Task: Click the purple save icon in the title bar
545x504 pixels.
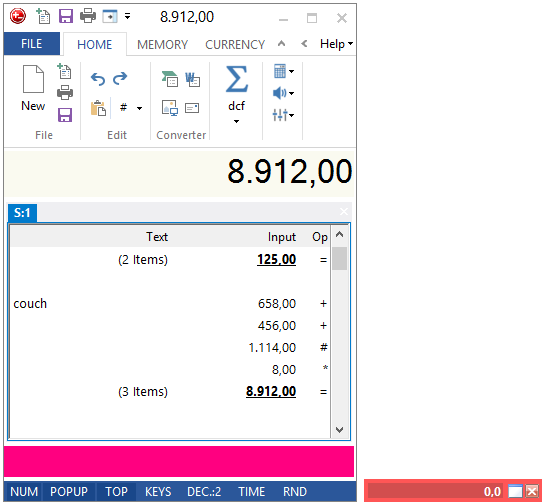Action: (66, 16)
